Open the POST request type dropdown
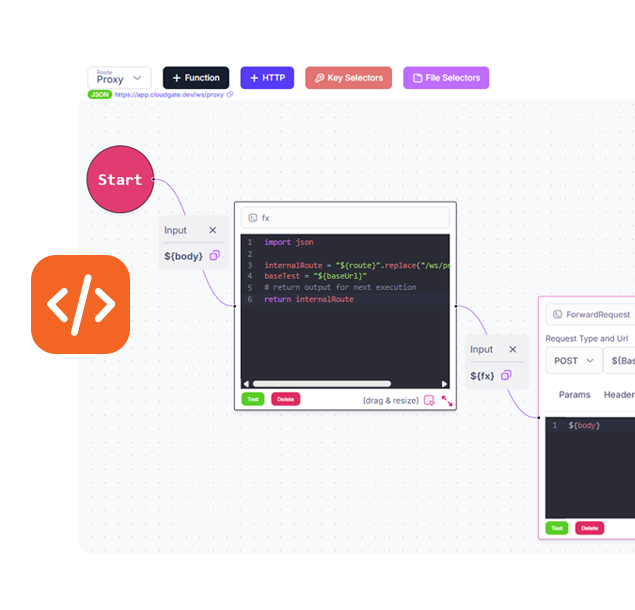The height and width of the screenshot is (610, 635). click(x=573, y=360)
